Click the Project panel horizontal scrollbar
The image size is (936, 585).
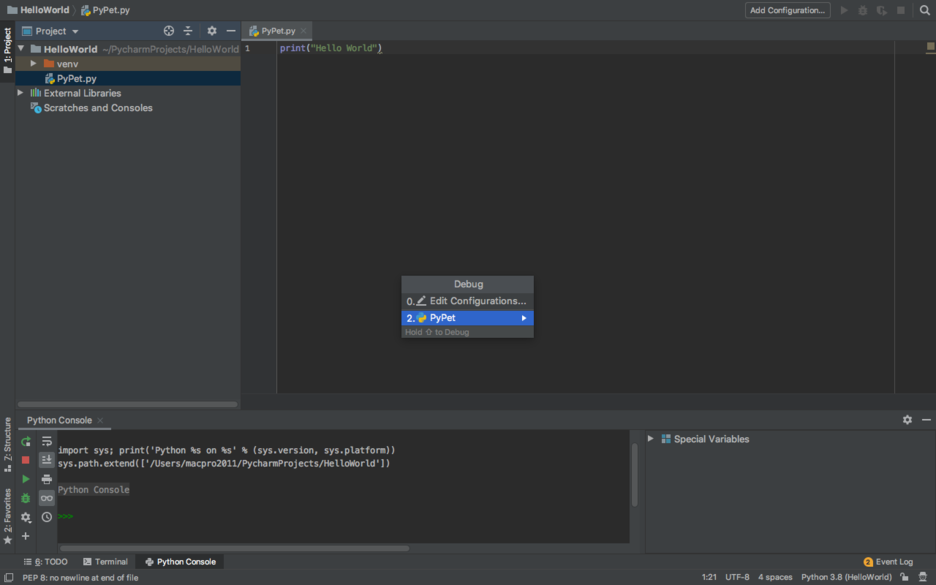(x=128, y=404)
